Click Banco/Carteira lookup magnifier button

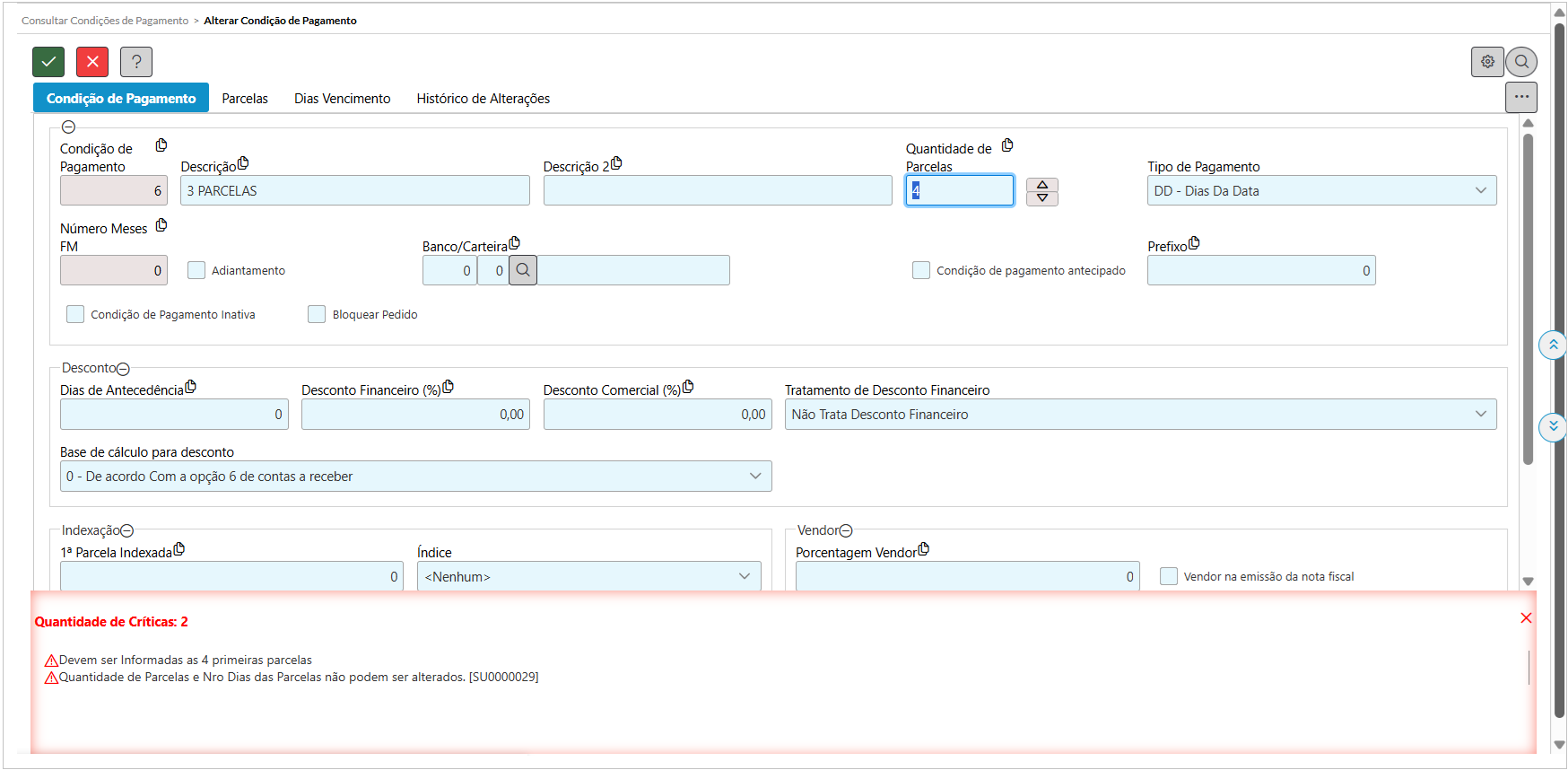(x=523, y=270)
